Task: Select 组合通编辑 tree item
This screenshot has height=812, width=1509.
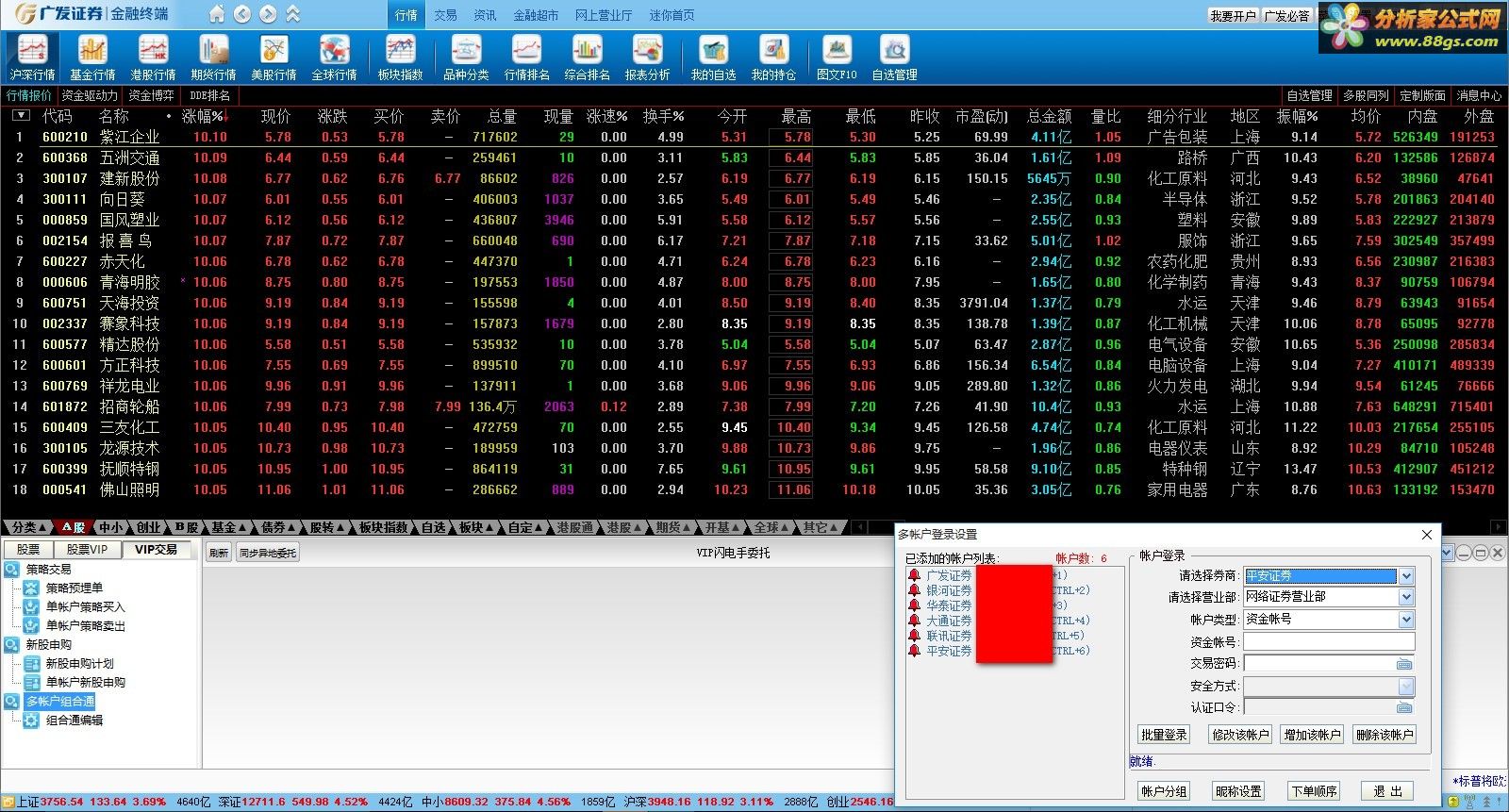Action: pos(75,720)
